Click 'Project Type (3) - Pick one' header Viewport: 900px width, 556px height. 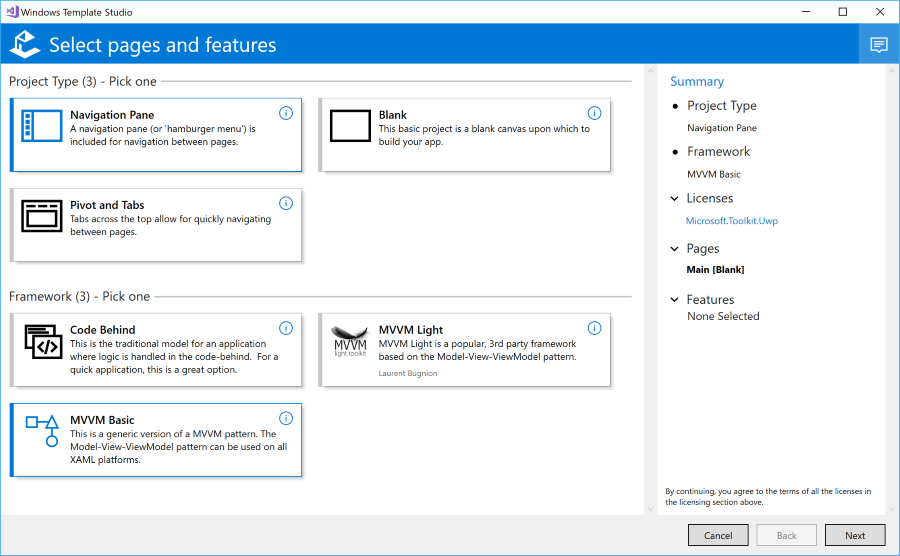pyautogui.click(x=83, y=81)
